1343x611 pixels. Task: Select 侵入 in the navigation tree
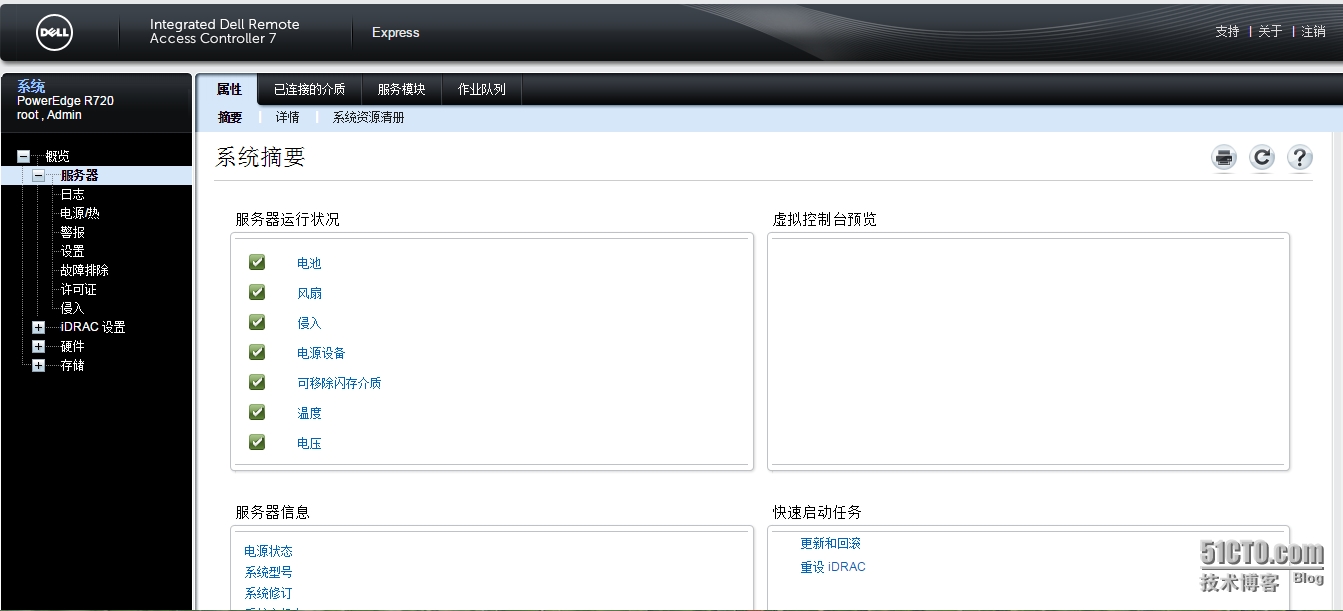(x=72, y=308)
